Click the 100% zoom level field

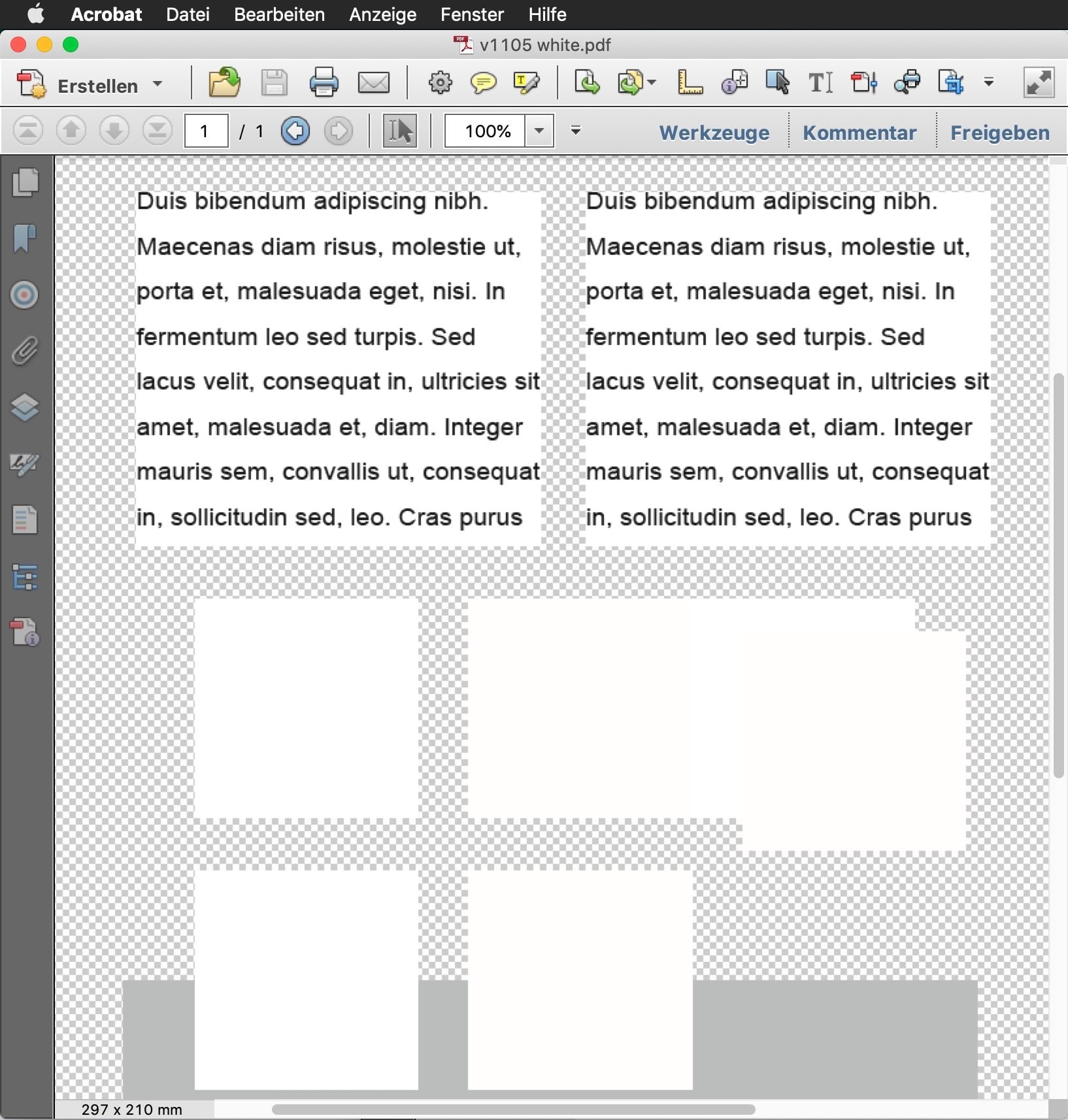tap(485, 131)
